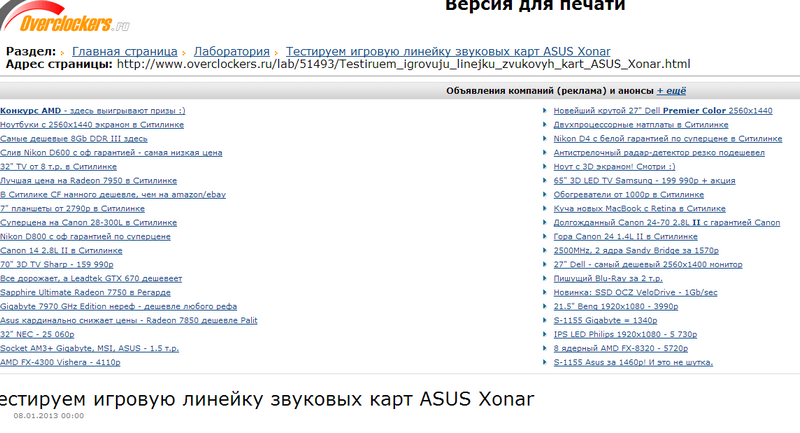Open Новинка SSD OCZ VeloDrive link
The image size is (800, 433).
[x=635, y=292]
